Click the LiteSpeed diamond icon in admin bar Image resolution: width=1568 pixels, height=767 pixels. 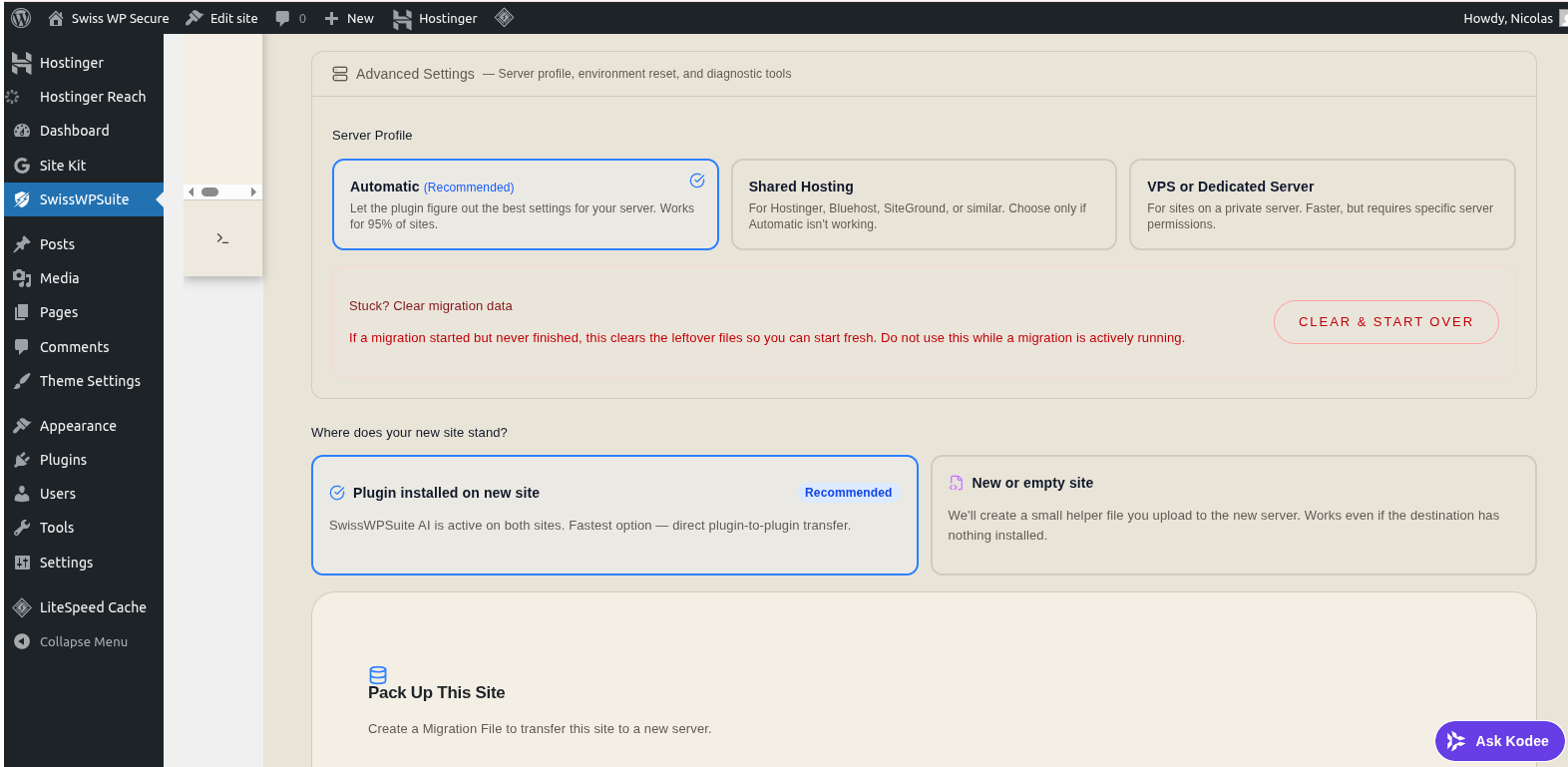click(505, 17)
